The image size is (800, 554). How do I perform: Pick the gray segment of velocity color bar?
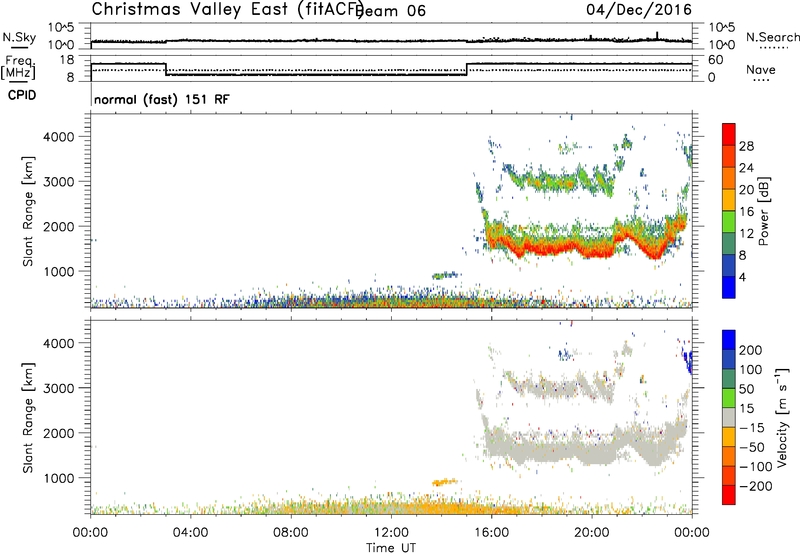729,418
